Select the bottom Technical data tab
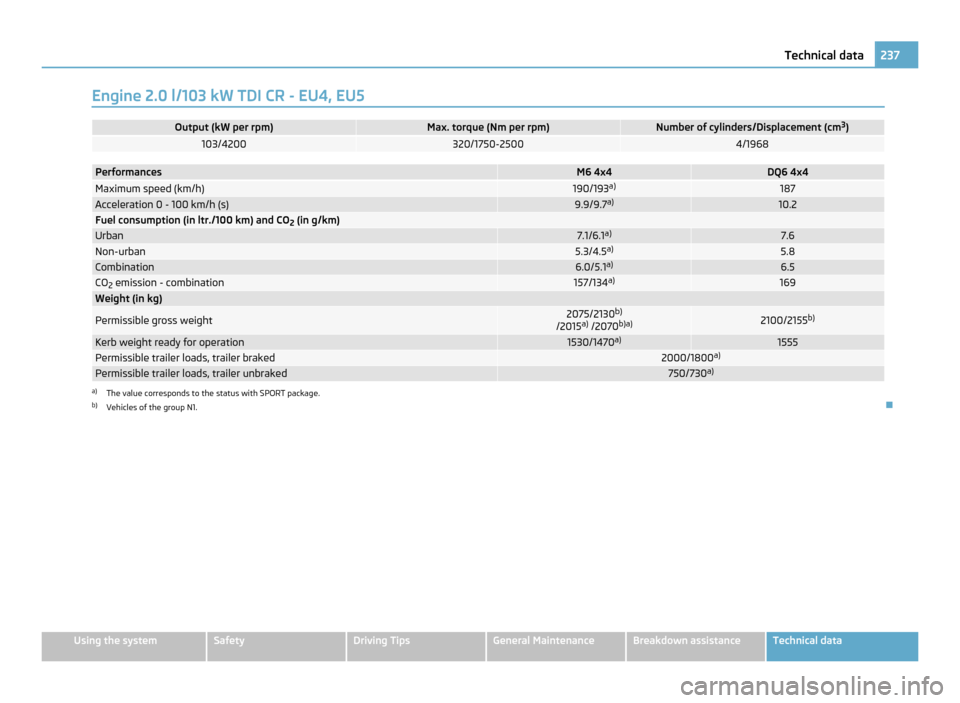 click(842, 646)
